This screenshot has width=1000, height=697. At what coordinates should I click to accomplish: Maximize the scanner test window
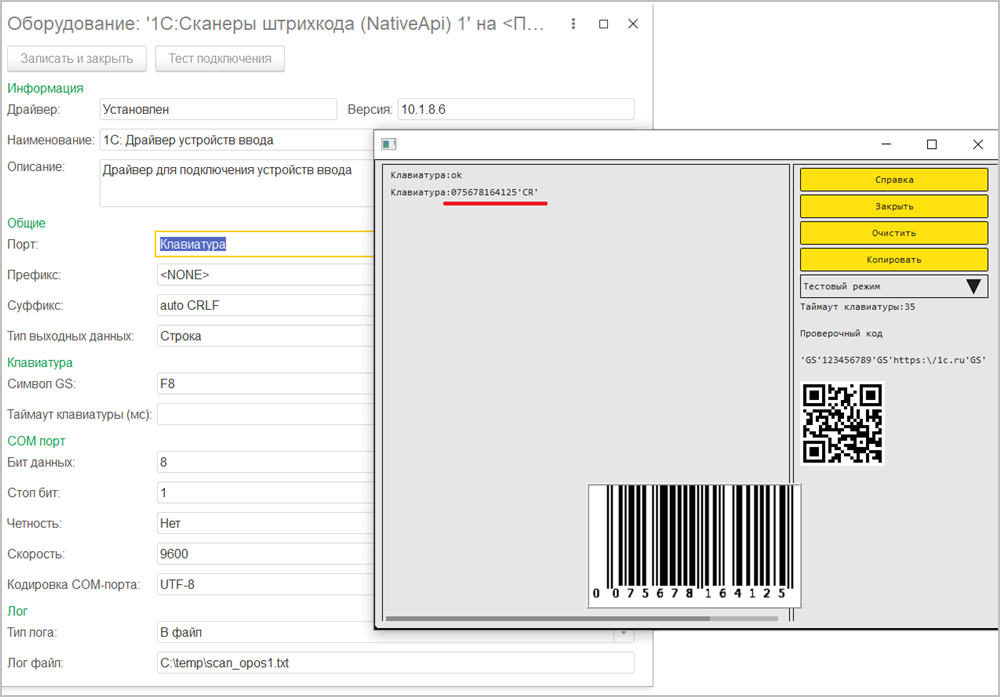tap(931, 145)
